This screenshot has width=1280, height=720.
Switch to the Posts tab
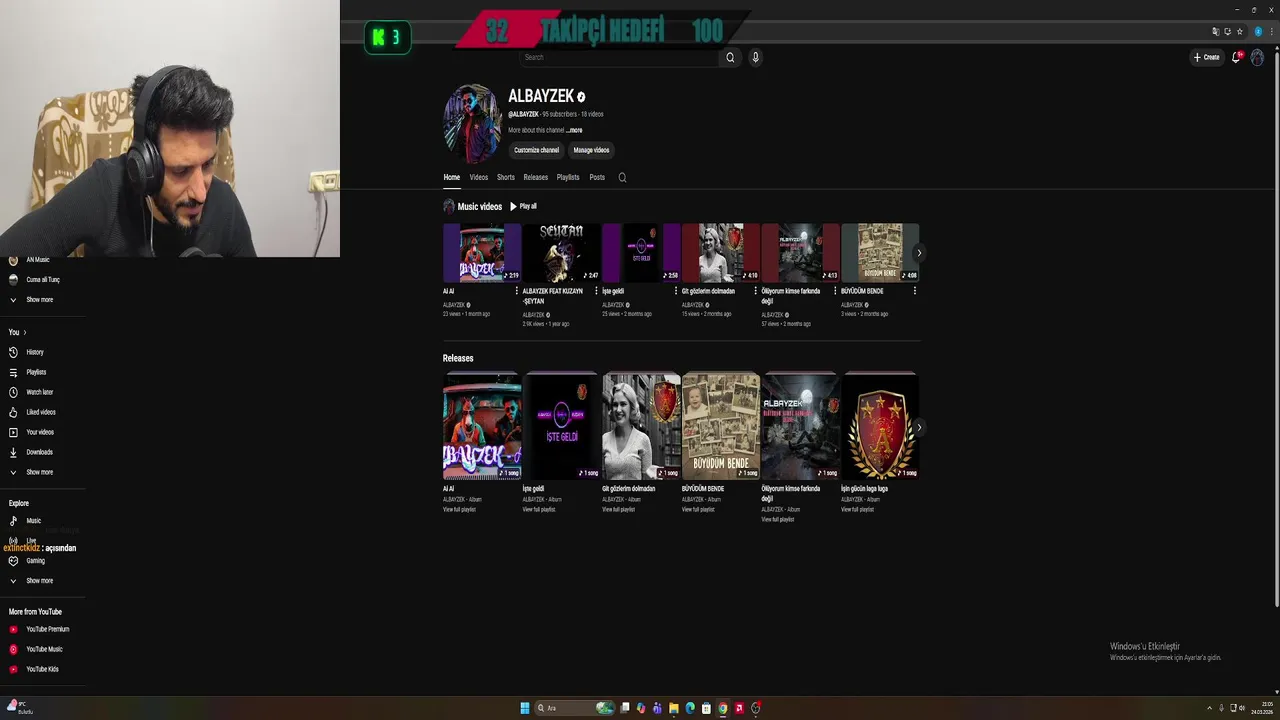597,177
